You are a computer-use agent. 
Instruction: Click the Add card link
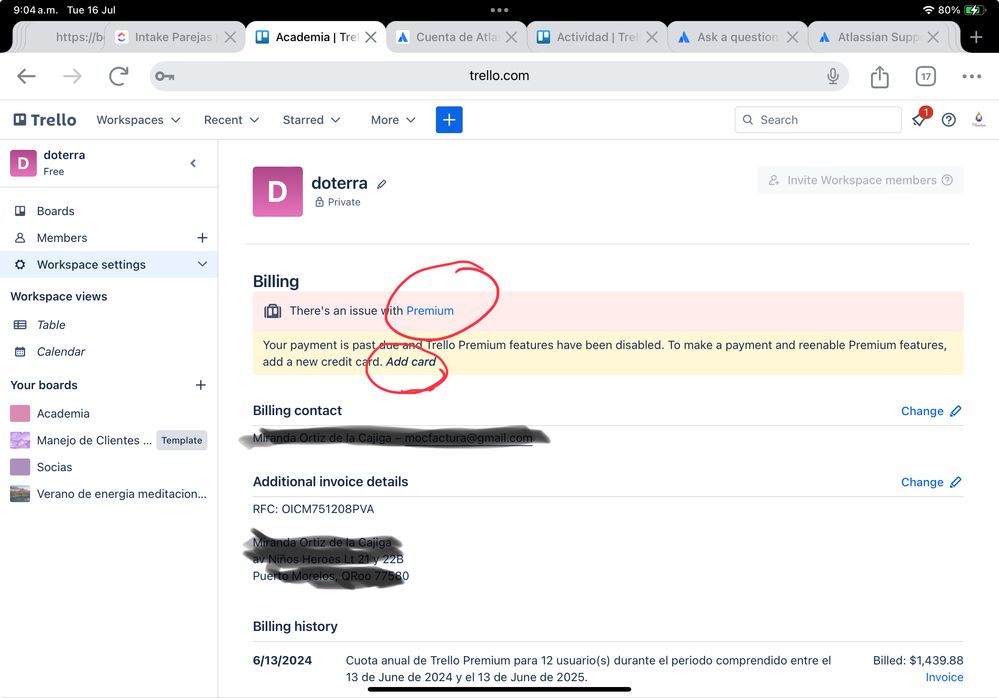coord(411,362)
